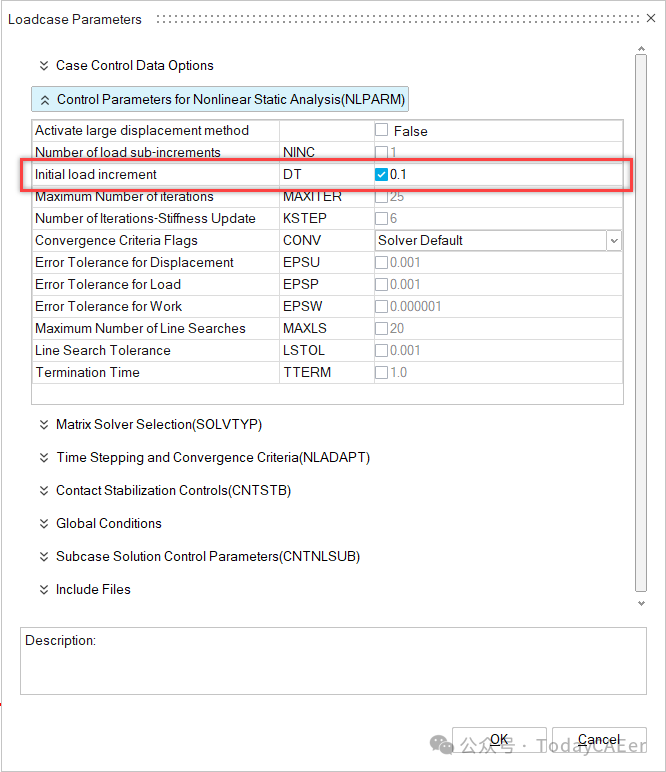Image resolution: width=666 pixels, height=772 pixels.
Task: Enable the EPSU displacement tolerance checkbox
Action: click(x=381, y=262)
